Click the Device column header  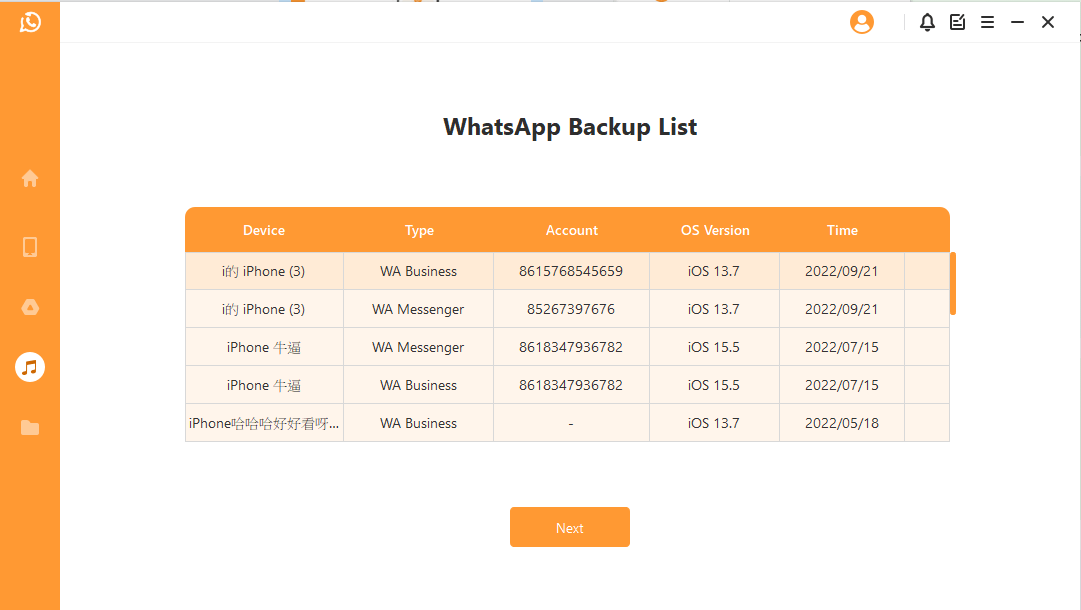[264, 230]
